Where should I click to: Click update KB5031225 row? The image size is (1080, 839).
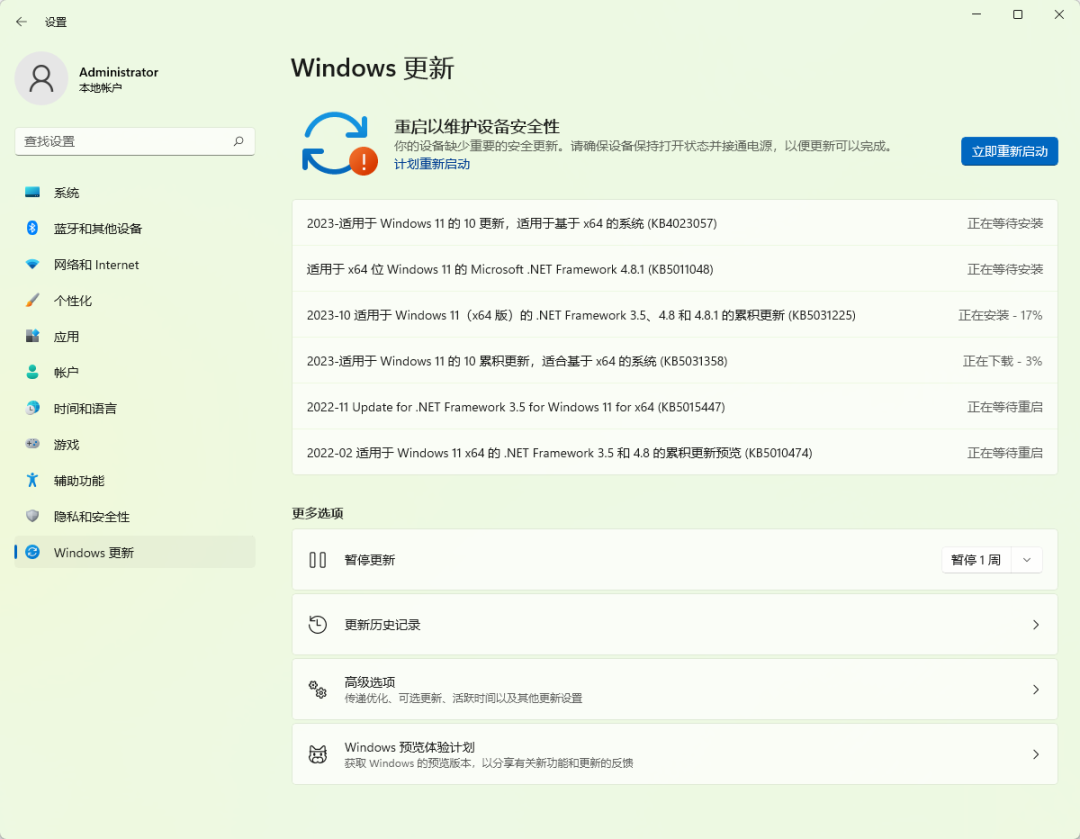[x=674, y=315]
